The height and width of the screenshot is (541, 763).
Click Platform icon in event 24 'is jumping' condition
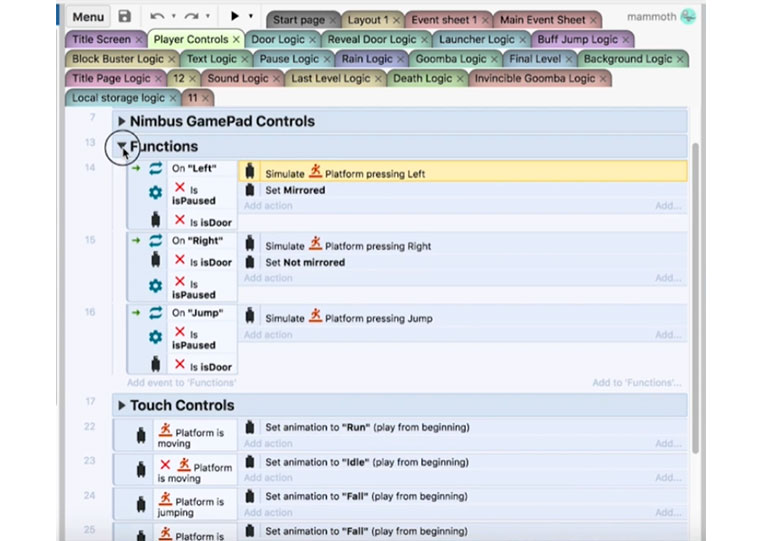tap(165, 499)
